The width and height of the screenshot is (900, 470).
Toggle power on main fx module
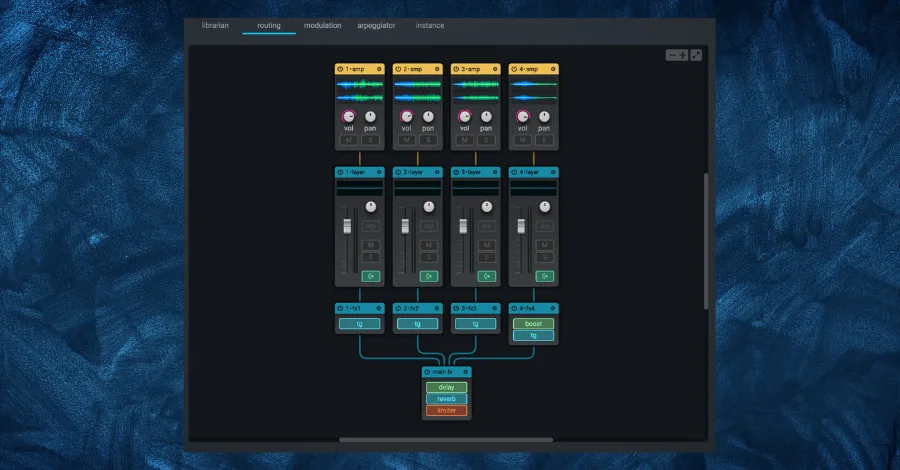(x=427, y=372)
